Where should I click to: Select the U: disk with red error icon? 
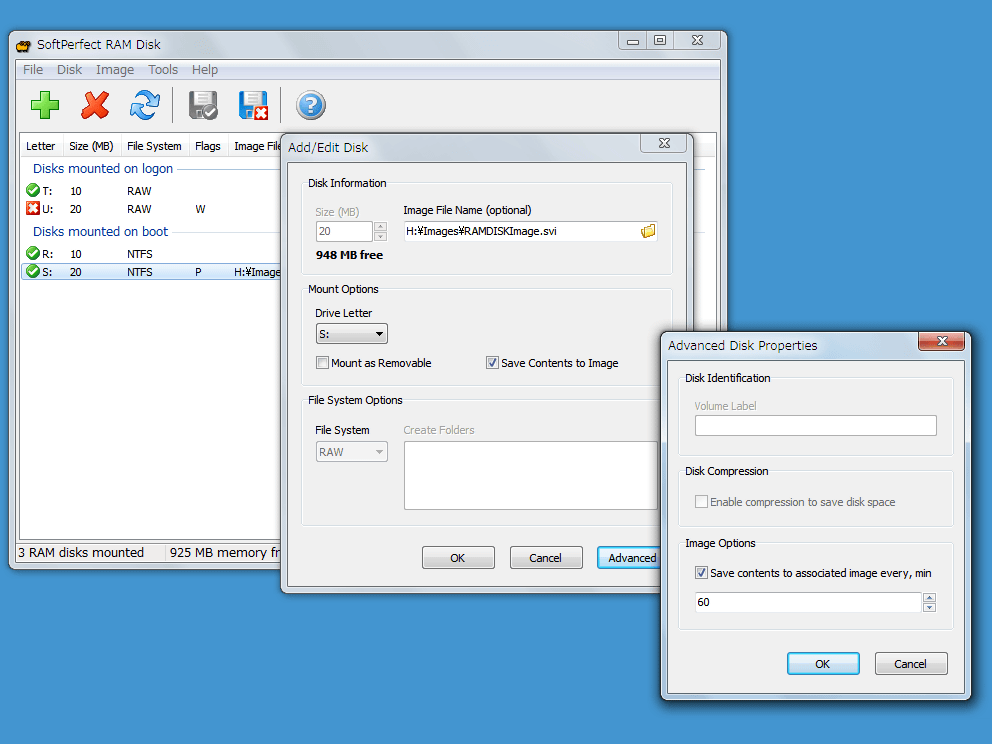[x=47, y=209]
